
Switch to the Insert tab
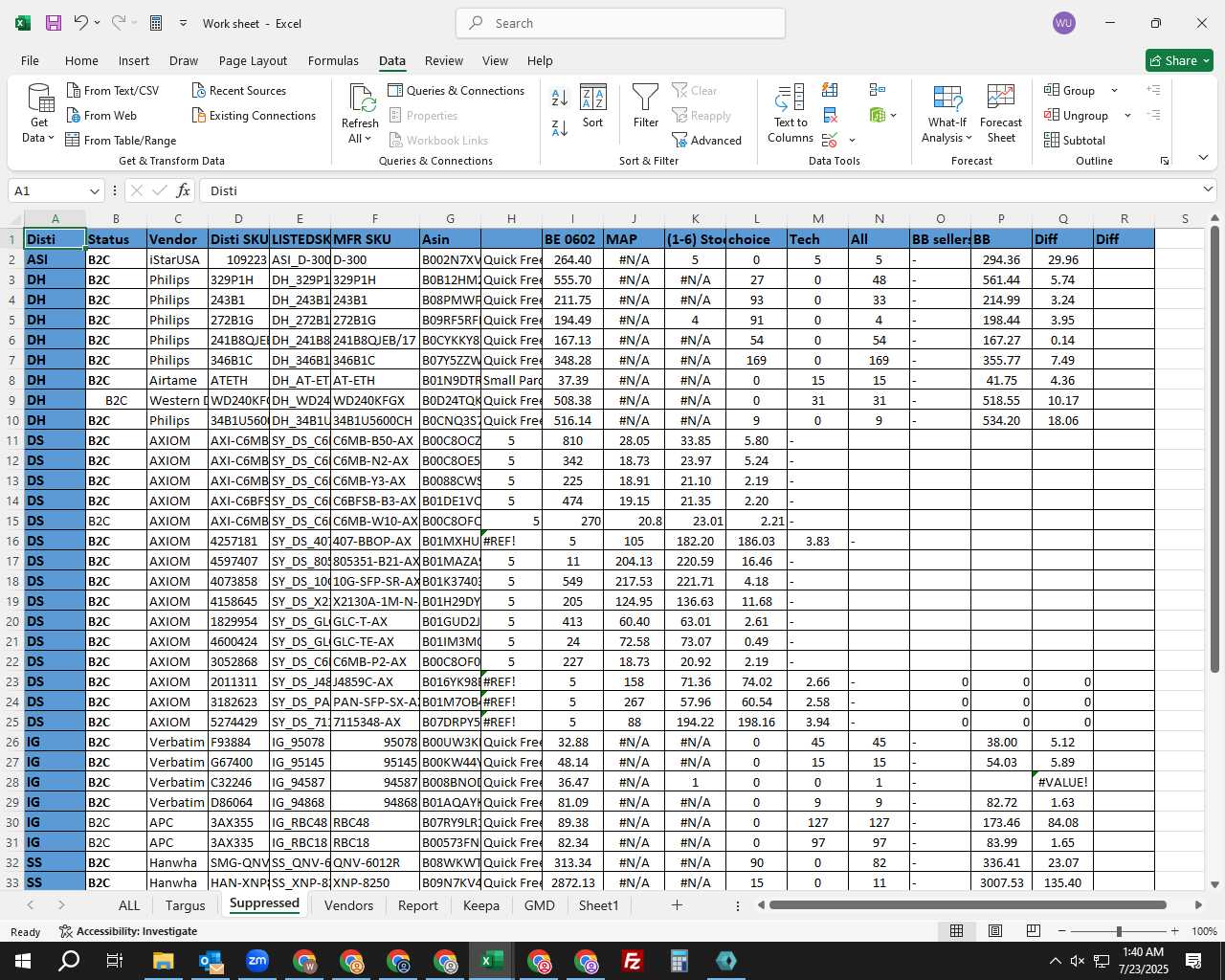[134, 60]
